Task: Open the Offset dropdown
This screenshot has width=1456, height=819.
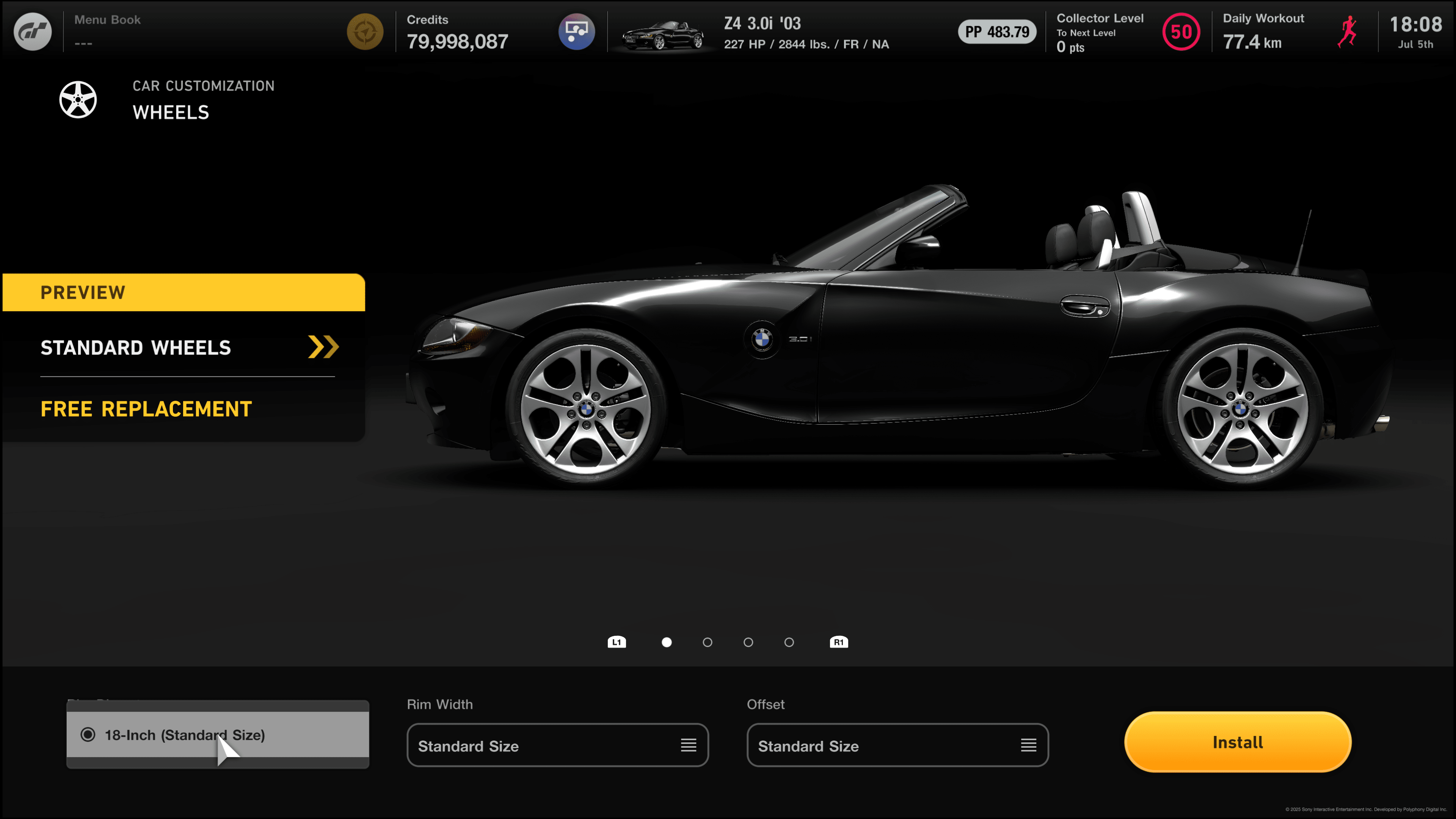Action: point(897,745)
